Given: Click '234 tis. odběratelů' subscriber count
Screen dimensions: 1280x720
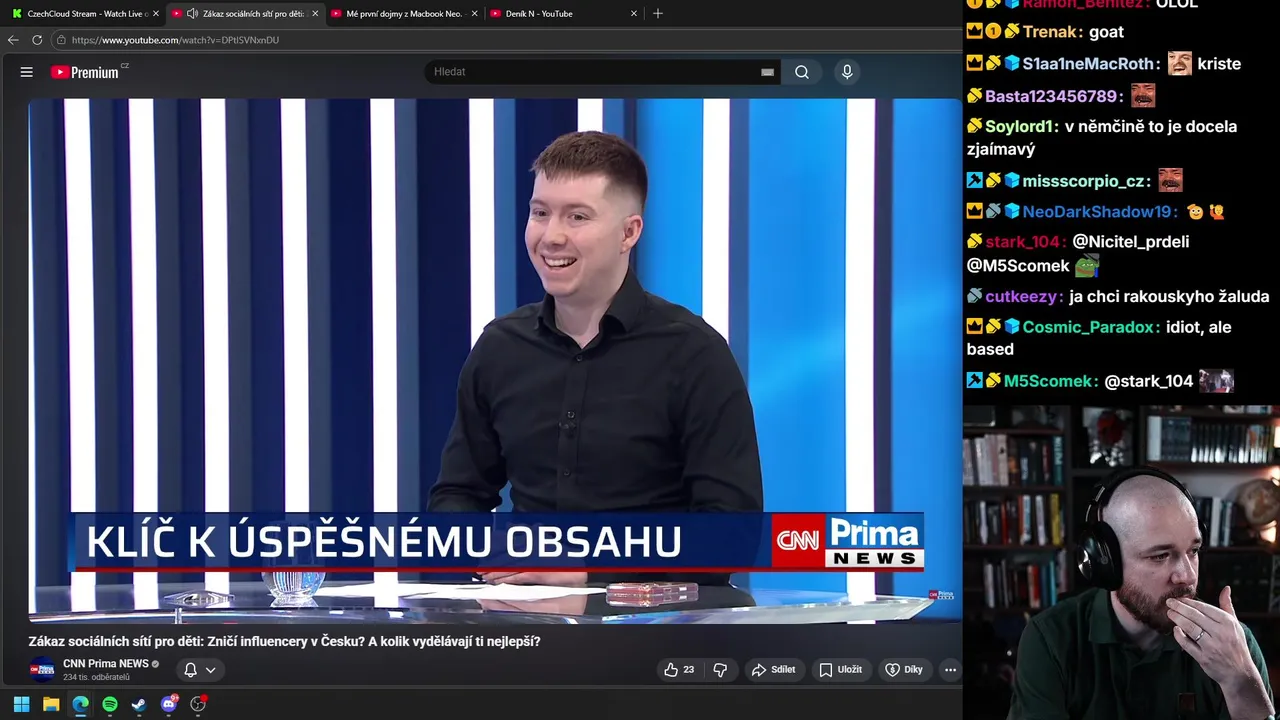Looking at the screenshot, I should click(97, 677).
